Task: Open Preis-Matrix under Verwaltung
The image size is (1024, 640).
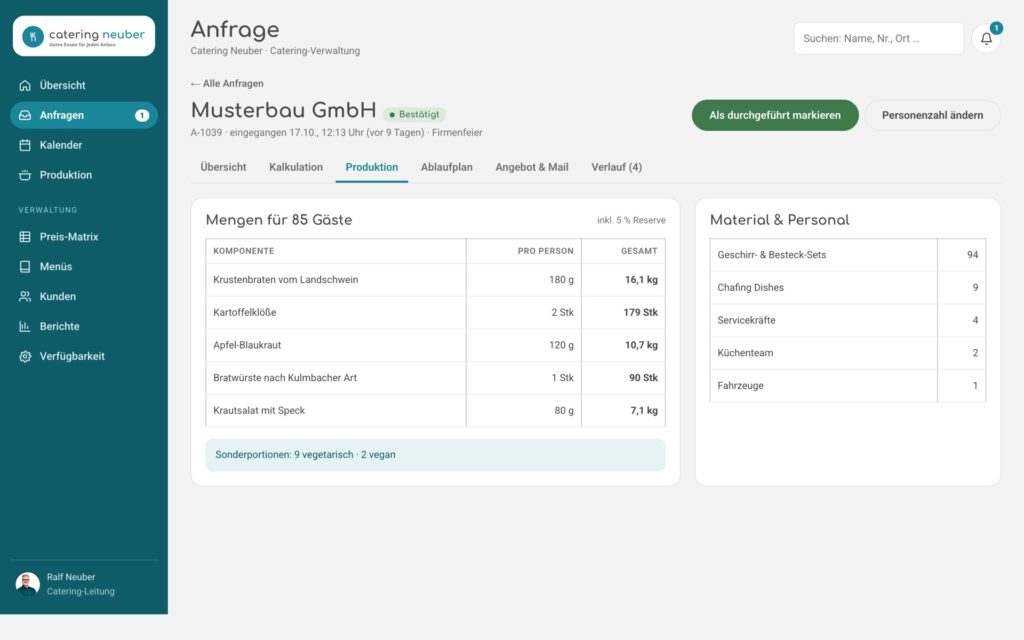Action: tap(84, 237)
